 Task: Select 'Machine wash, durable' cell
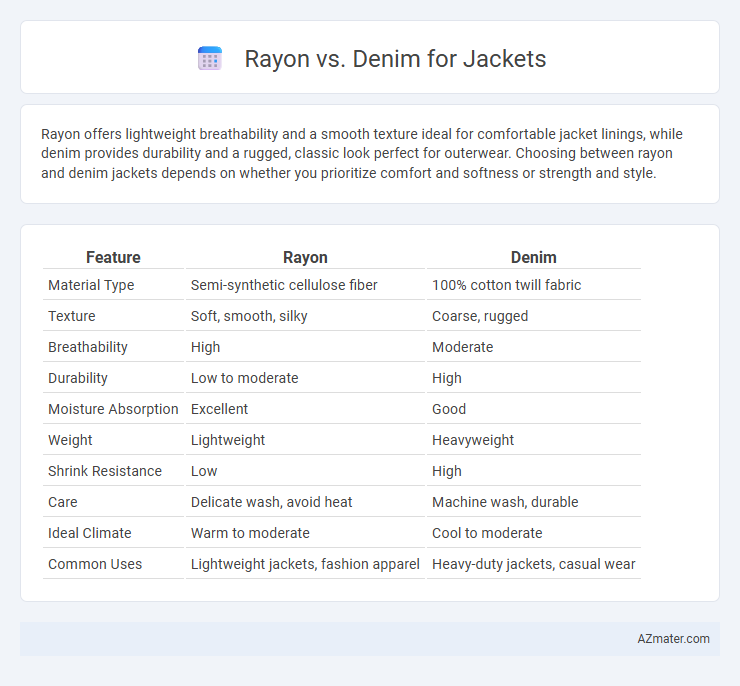505,502
